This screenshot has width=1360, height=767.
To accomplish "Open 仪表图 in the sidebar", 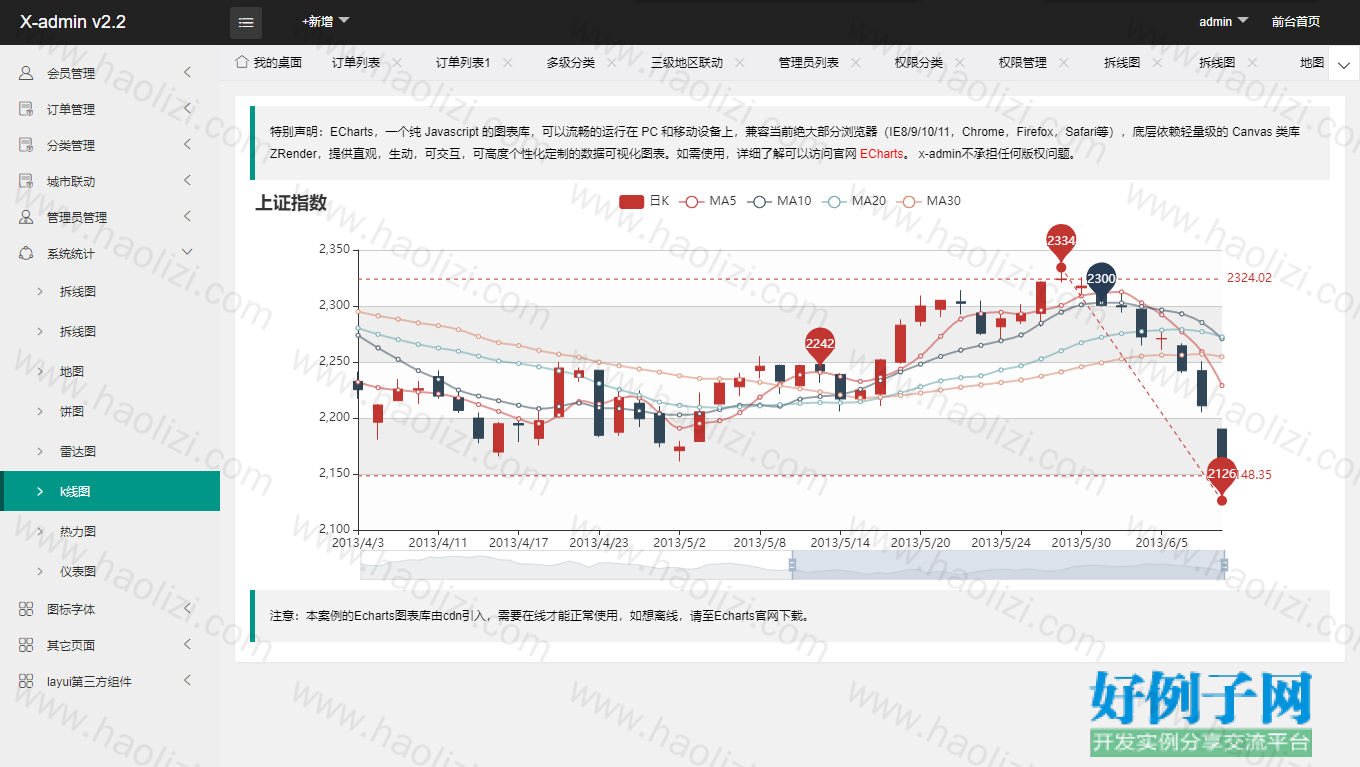I will 78,571.
